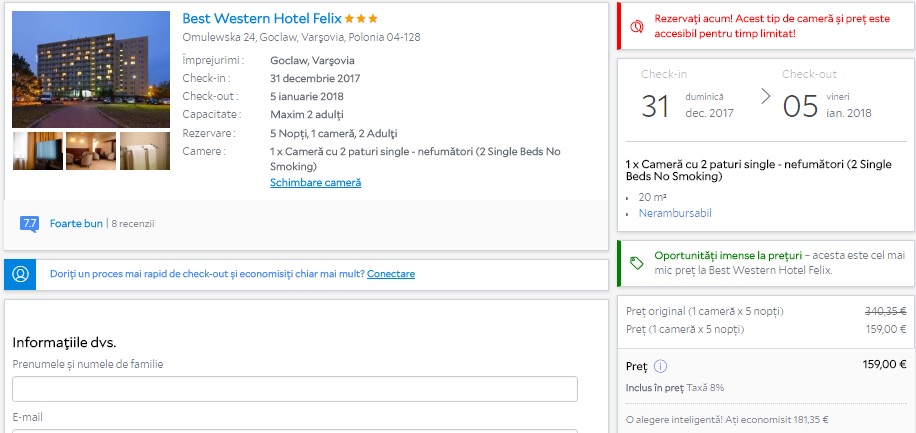Image resolution: width=916 pixels, height=433 pixels.
Task: Click the Conectare sign-in link
Action: click(x=390, y=274)
